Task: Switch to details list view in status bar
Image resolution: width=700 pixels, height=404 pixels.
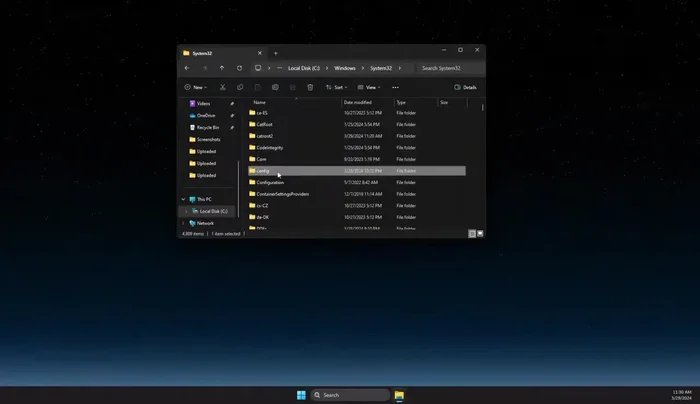Action: [472, 233]
